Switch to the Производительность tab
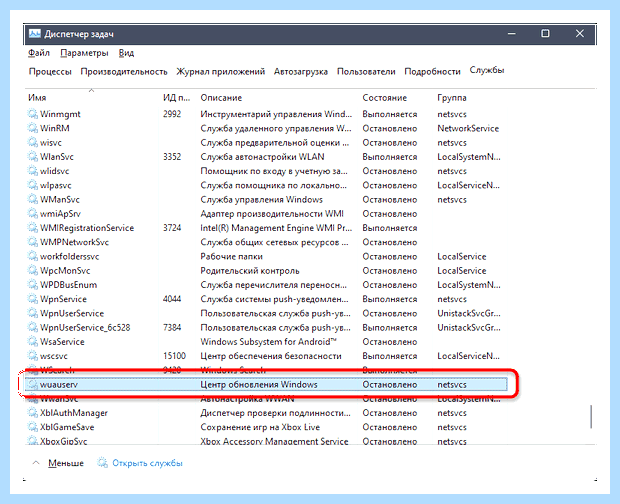The image size is (620, 504). (x=124, y=72)
